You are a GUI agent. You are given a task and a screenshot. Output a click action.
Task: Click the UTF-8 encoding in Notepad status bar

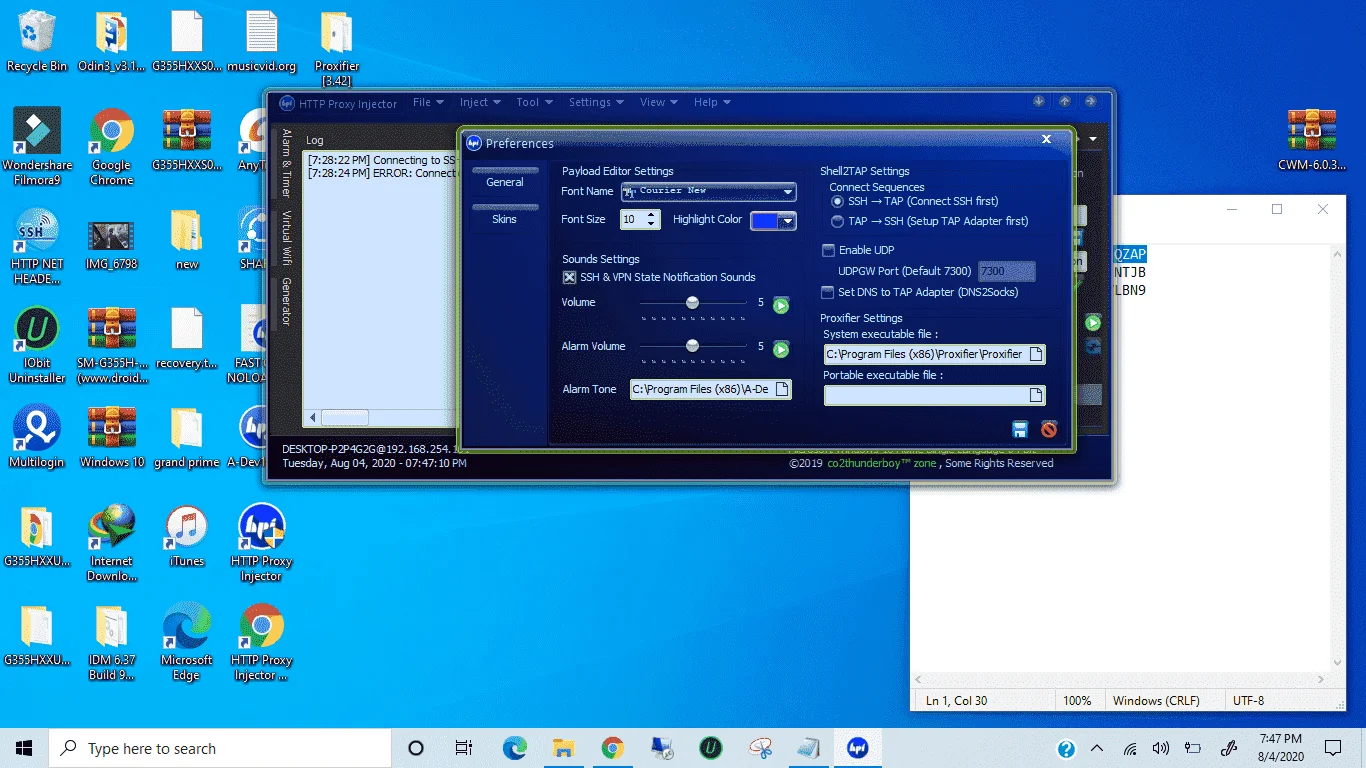pos(1249,701)
